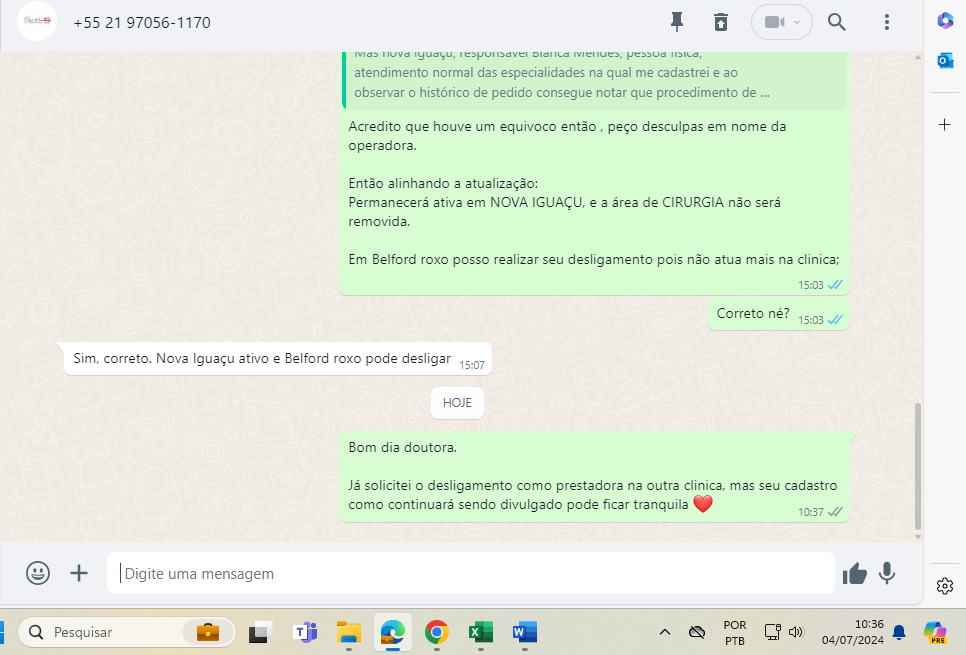Search within the conversation
This screenshot has height=655, width=966.
836,22
